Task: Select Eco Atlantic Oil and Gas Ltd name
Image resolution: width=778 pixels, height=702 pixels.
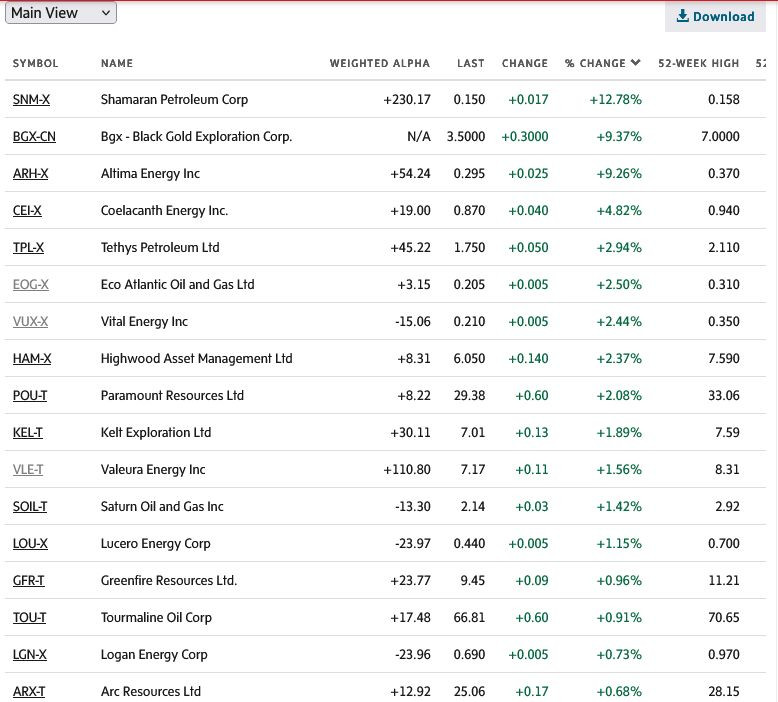Action: click(x=178, y=285)
